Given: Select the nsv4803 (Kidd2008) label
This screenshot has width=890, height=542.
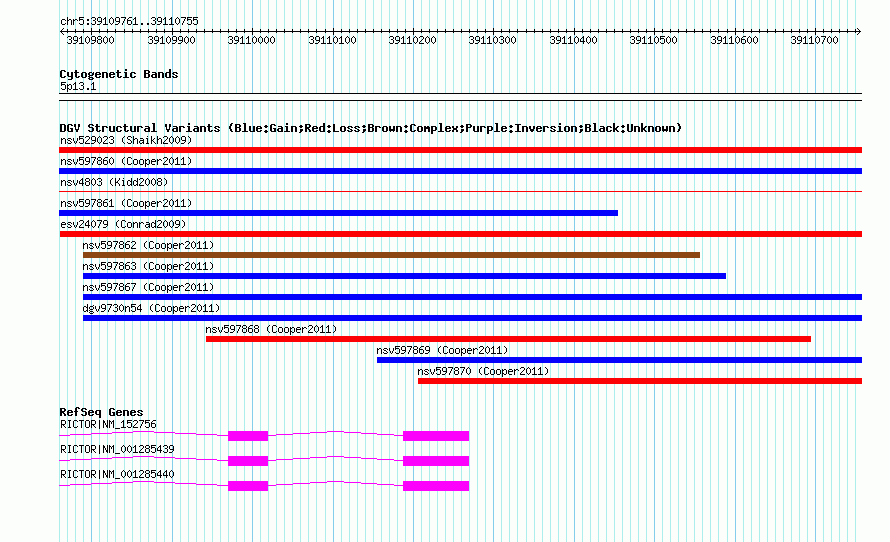Looking at the screenshot, I should 114,182.
